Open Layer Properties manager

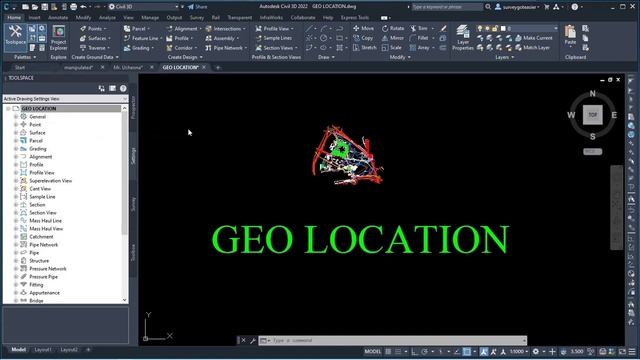(x=462, y=38)
